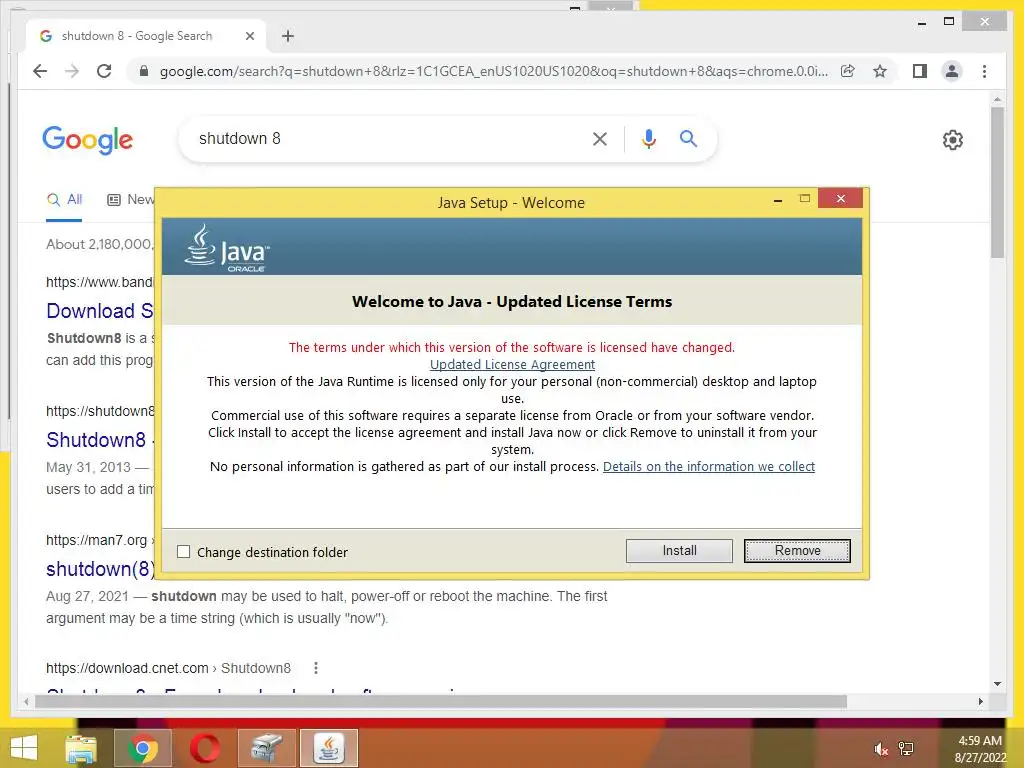Screen dimensions: 1024x768
Task: Open the shutdown(8) man7.org result
Action: pyautogui.click(x=101, y=569)
